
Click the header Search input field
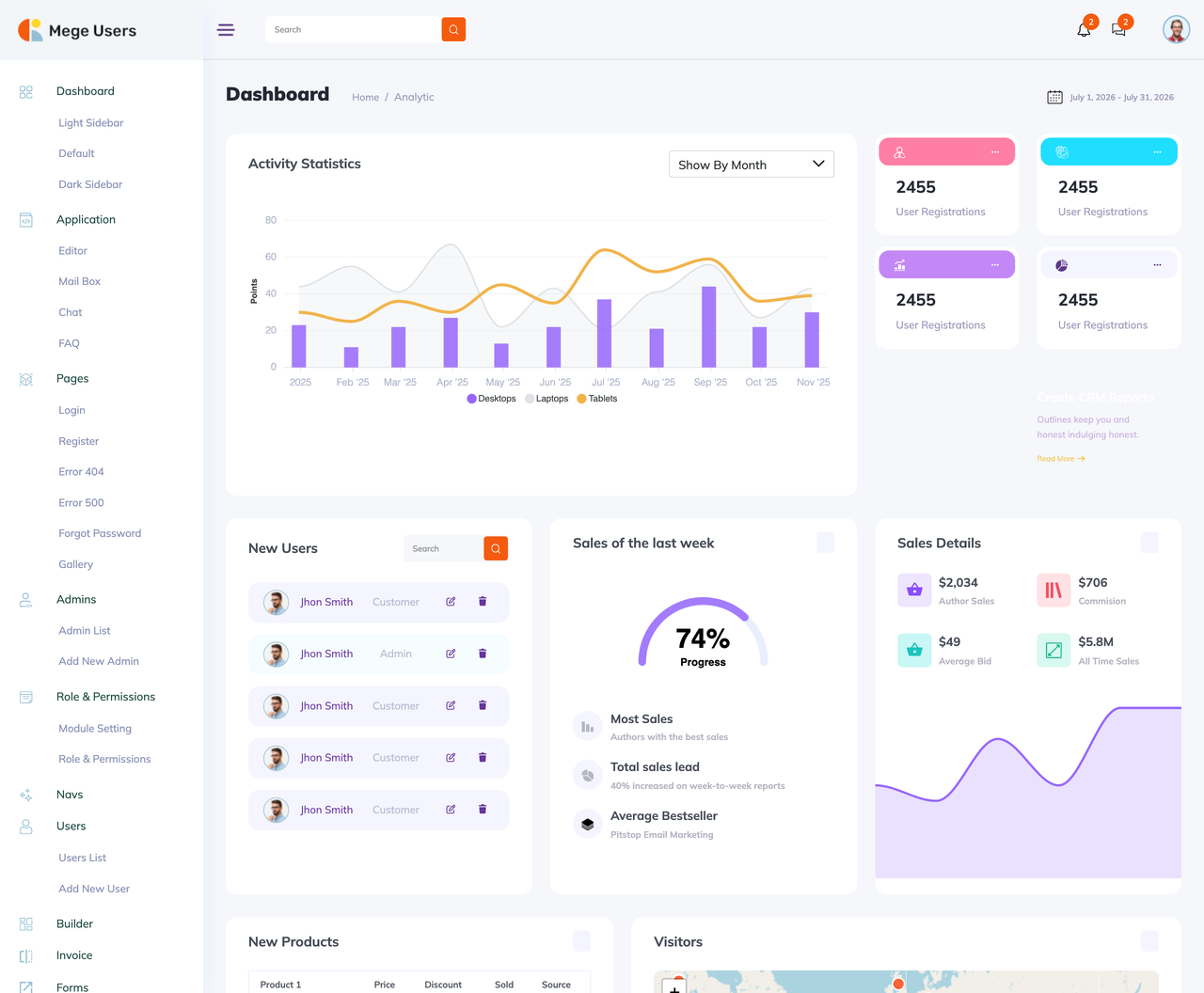[x=354, y=29]
